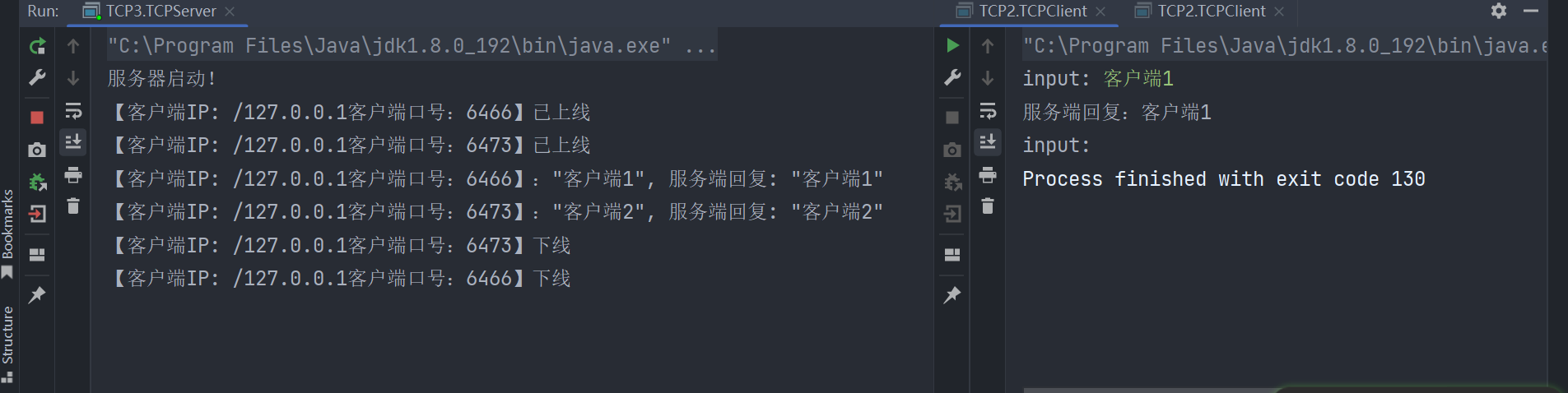Clear server console with trash icon
Viewport: 1568px width, 393px height.
pos(73,206)
